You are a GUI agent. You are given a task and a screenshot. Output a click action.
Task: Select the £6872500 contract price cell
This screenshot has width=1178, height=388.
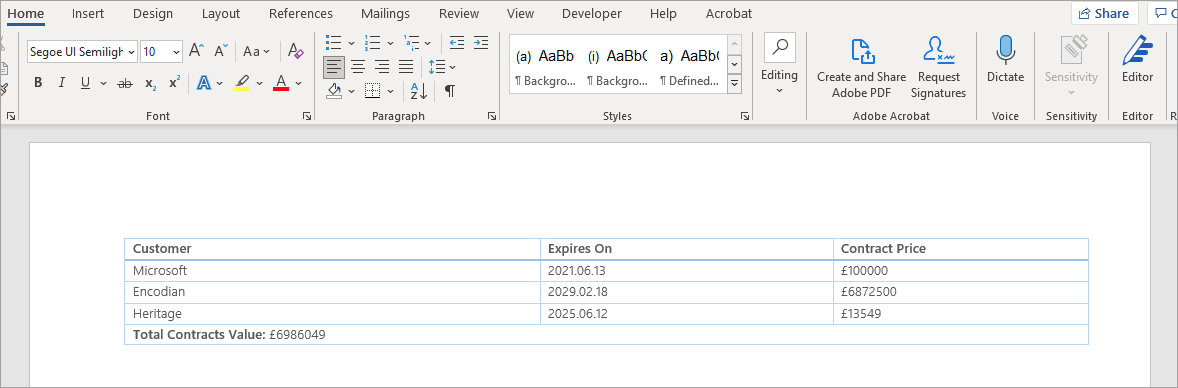[961, 292]
